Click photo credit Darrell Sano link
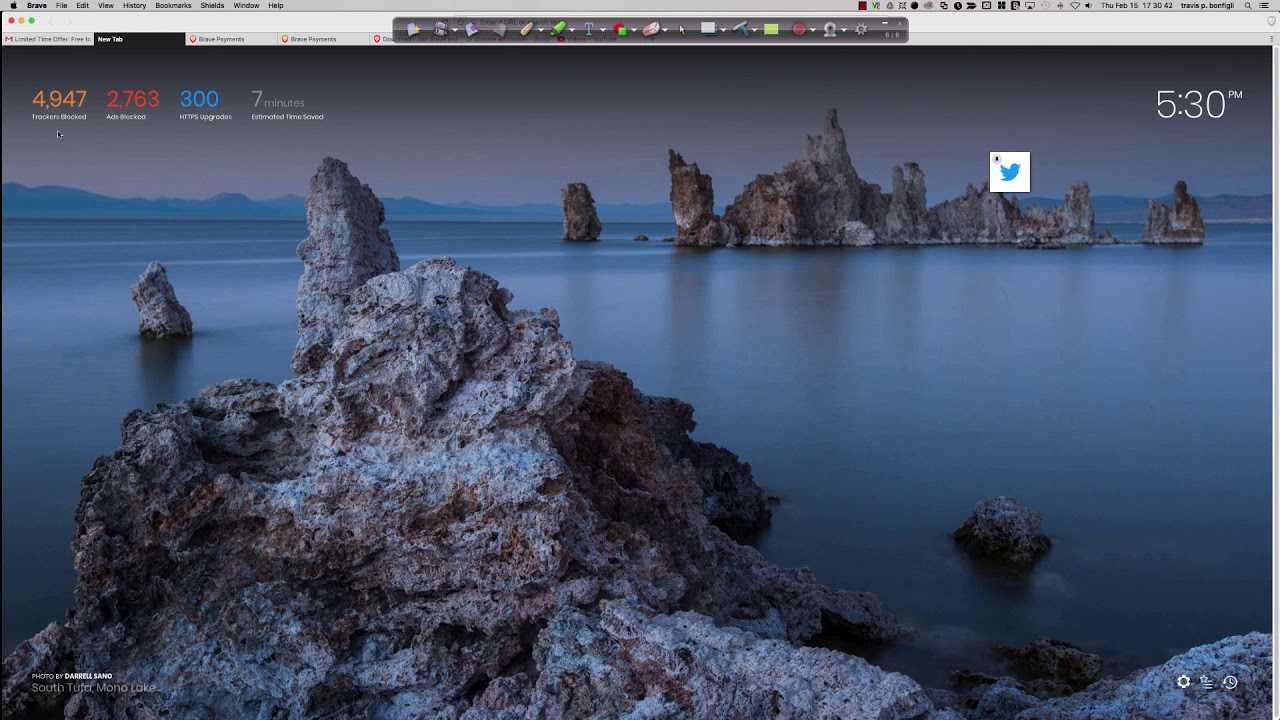Viewport: 1280px width, 720px height. 88,676
